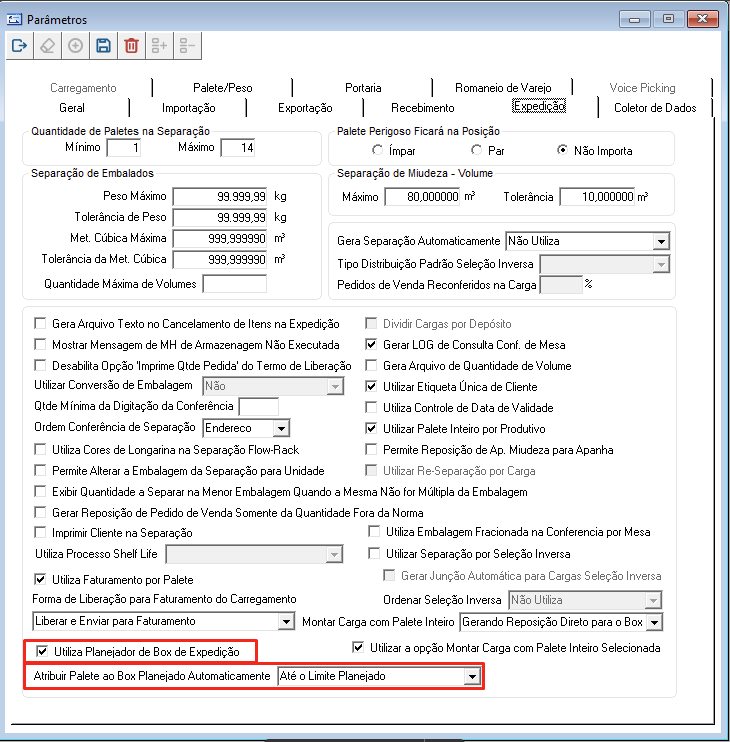Click the eraser clear toolbar icon
The image size is (730, 742).
pyautogui.click(x=47, y=46)
